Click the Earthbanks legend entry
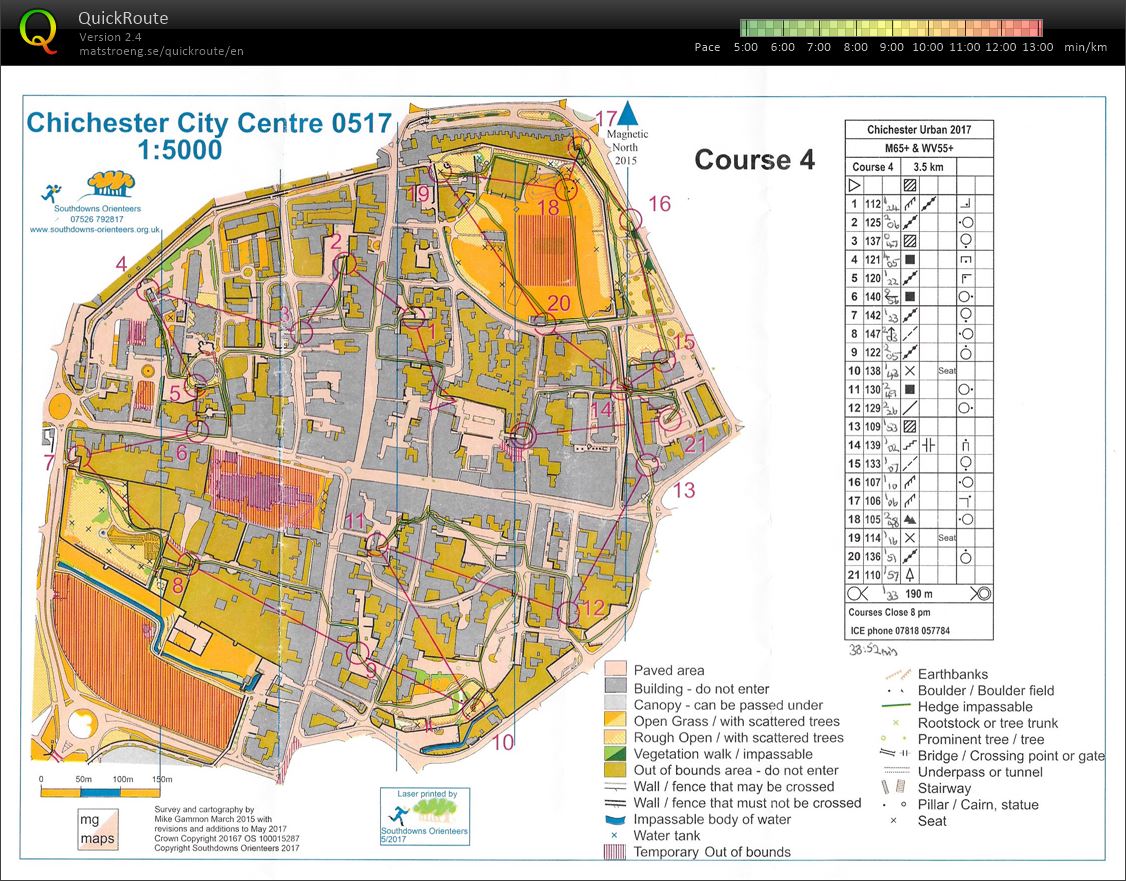This screenshot has width=1126, height=881. (952, 674)
